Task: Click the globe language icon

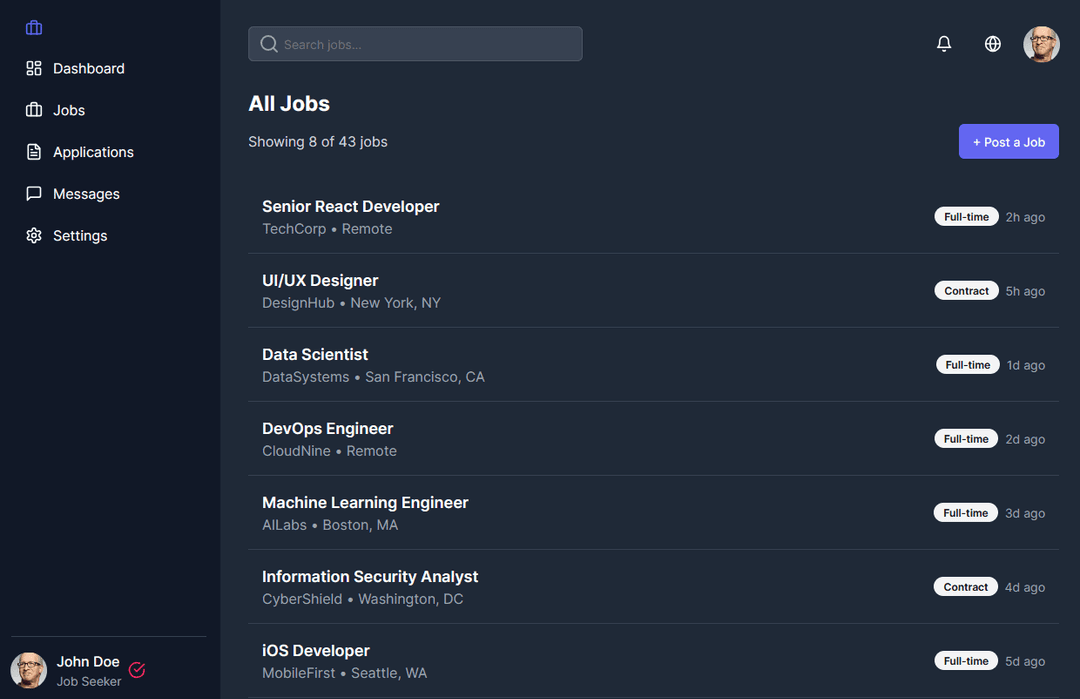Action: point(992,43)
